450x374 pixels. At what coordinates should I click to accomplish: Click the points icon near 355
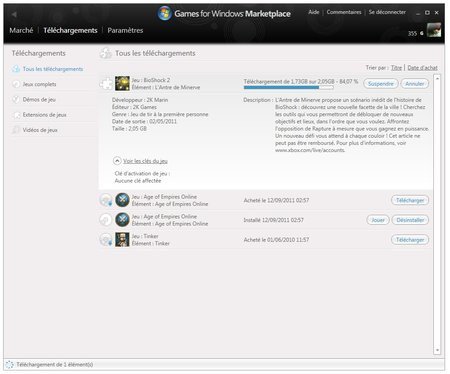422,33
